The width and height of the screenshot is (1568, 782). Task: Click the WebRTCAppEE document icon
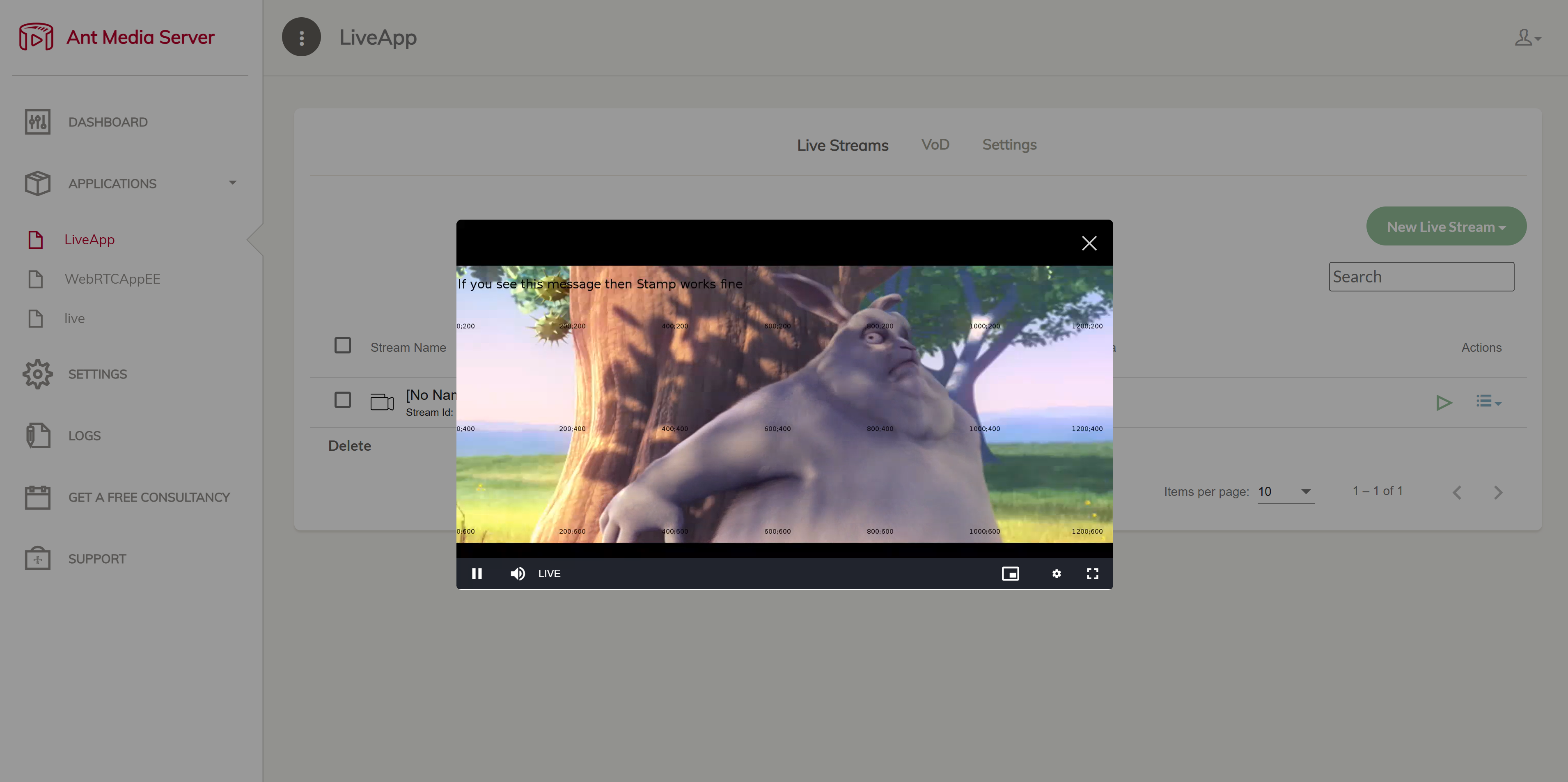[36, 279]
